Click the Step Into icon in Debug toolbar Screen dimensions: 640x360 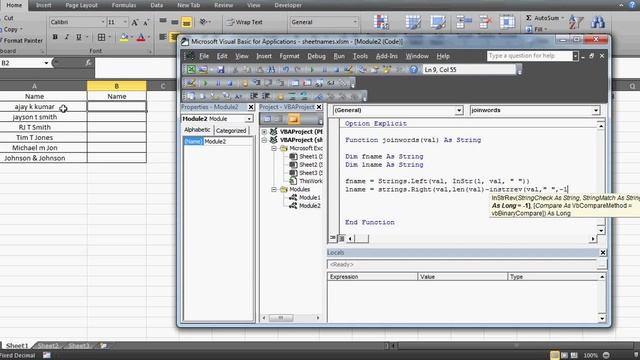257,83
